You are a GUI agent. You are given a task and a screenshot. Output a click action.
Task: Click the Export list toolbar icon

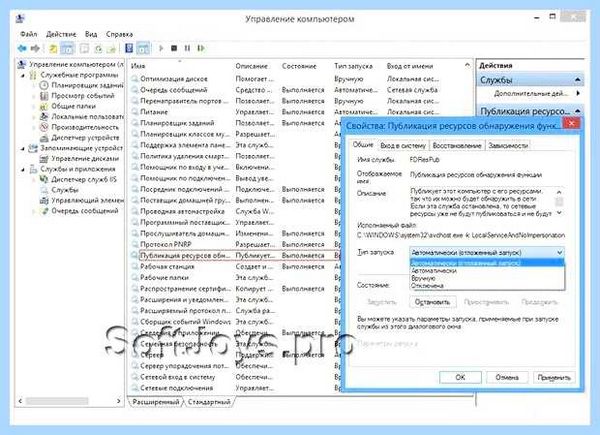(x=111, y=49)
